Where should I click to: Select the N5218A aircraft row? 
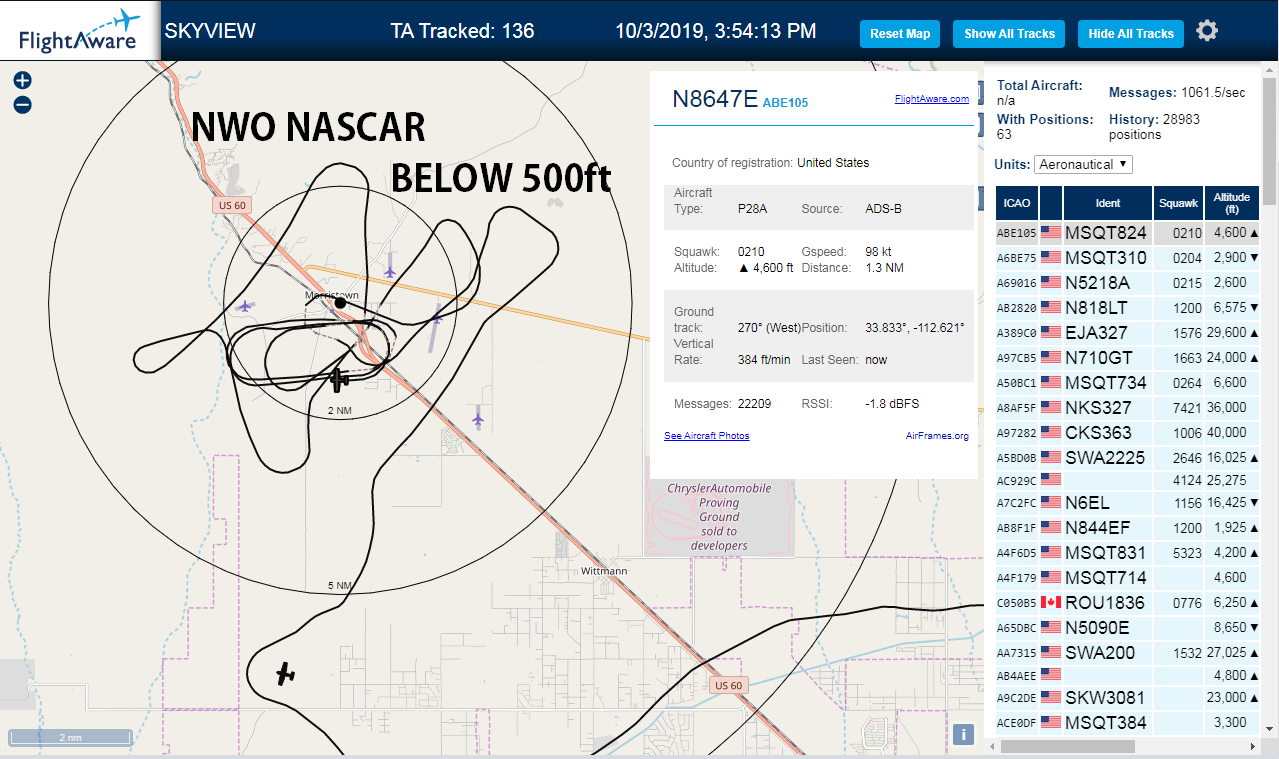click(1128, 283)
